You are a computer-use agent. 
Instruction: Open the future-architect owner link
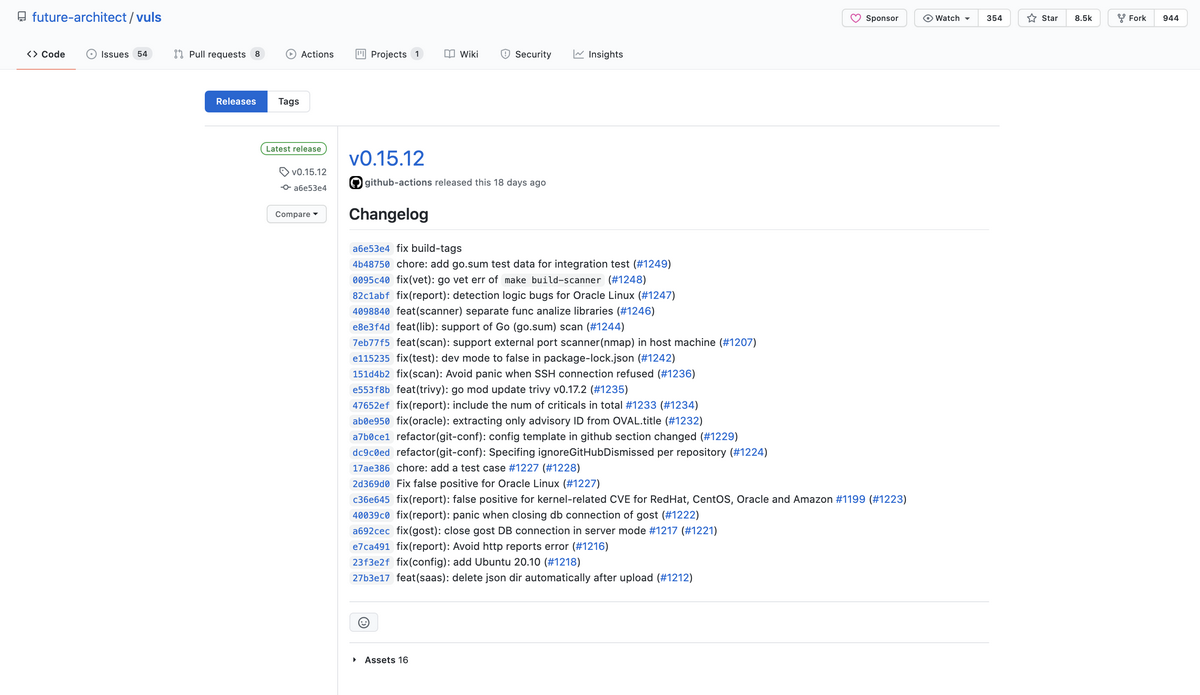pos(79,18)
